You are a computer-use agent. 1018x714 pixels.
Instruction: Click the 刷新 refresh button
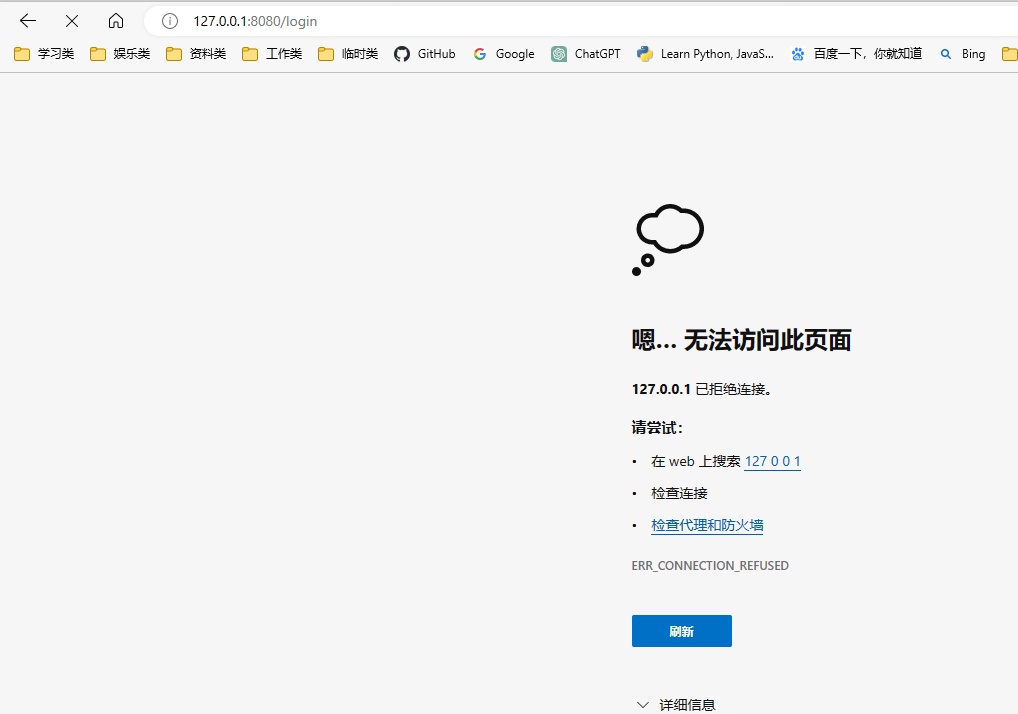click(681, 630)
